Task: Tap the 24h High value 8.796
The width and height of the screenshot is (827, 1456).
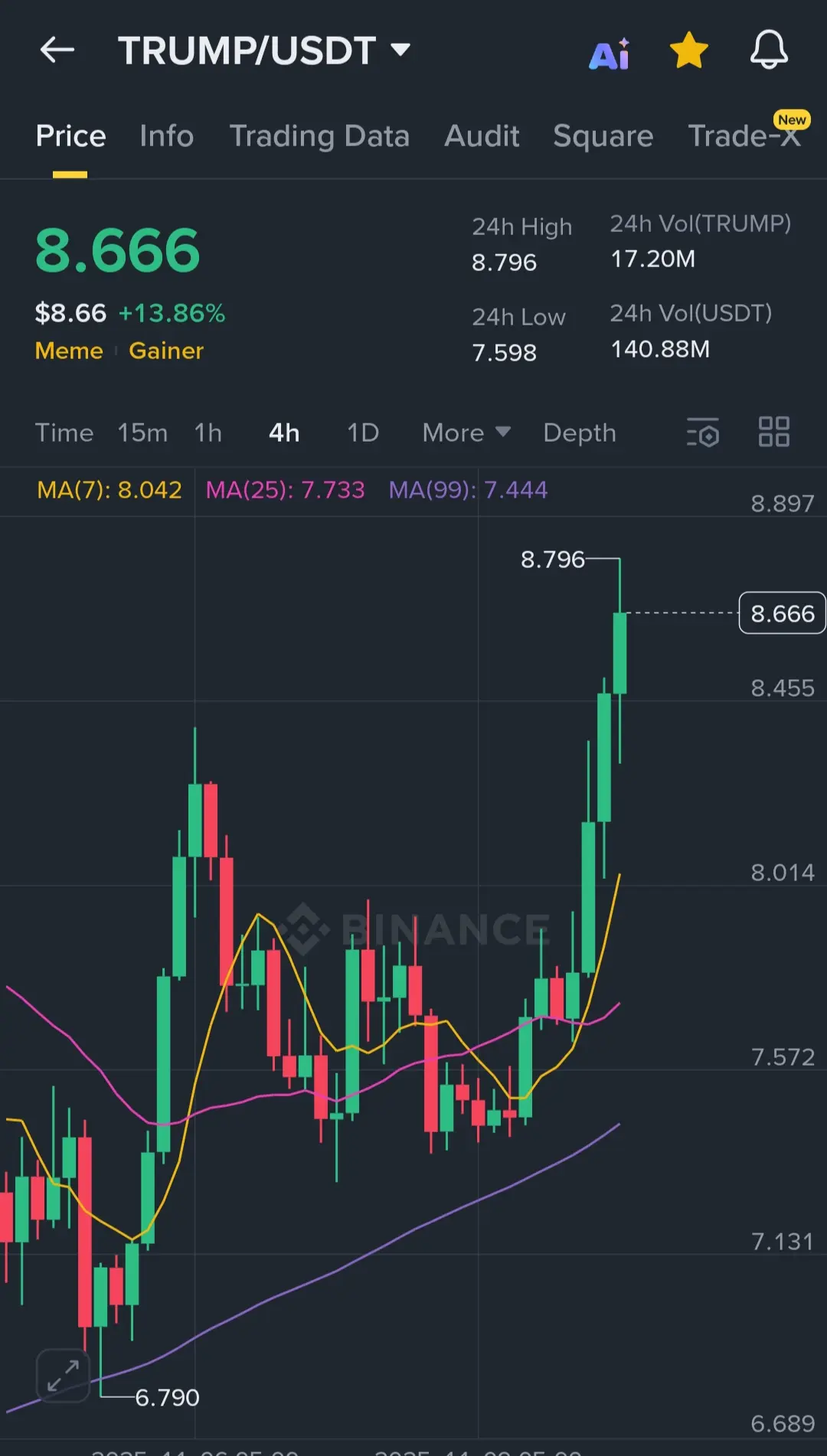Action: (x=504, y=263)
